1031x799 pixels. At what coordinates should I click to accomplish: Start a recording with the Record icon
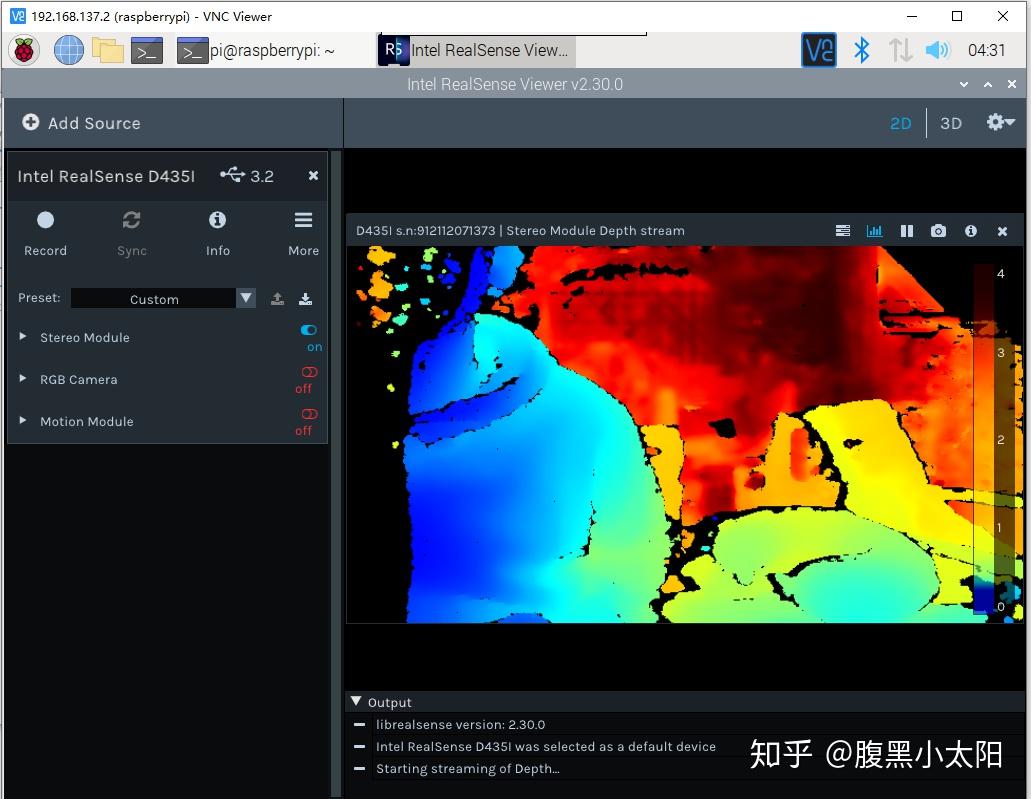45,220
